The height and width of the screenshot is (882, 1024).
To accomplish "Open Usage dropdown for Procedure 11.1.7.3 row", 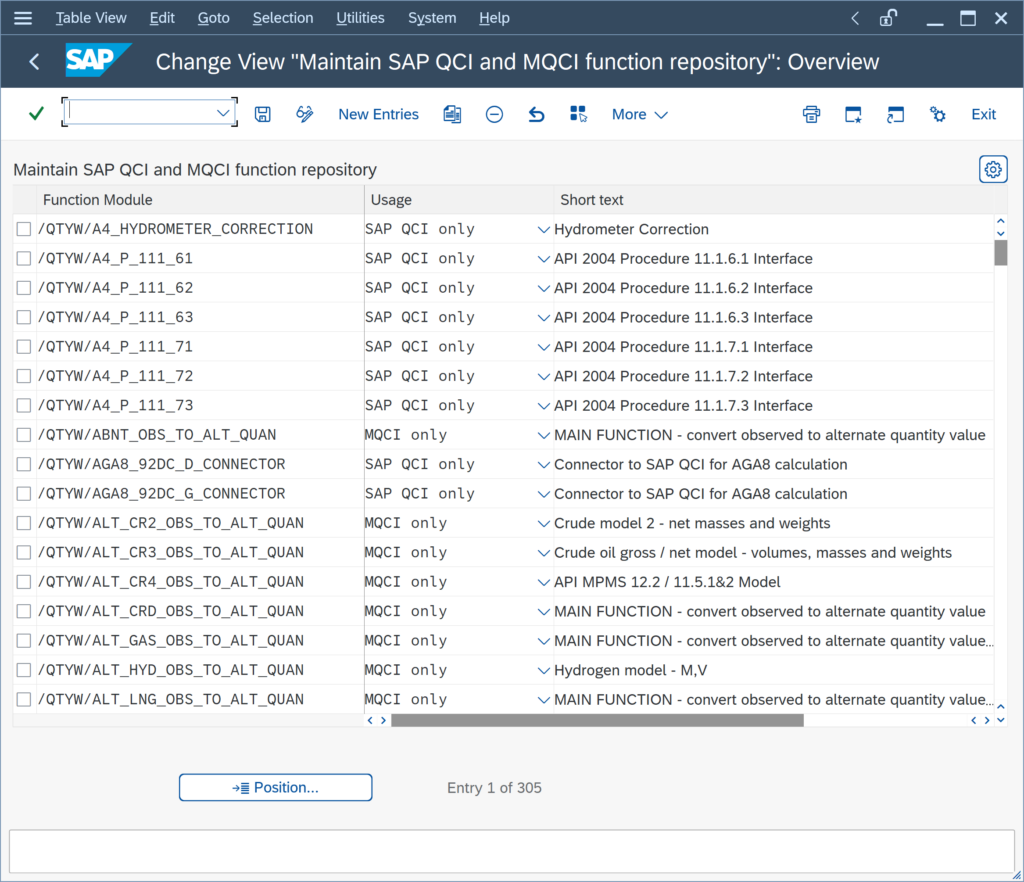I will (x=543, y=406).
